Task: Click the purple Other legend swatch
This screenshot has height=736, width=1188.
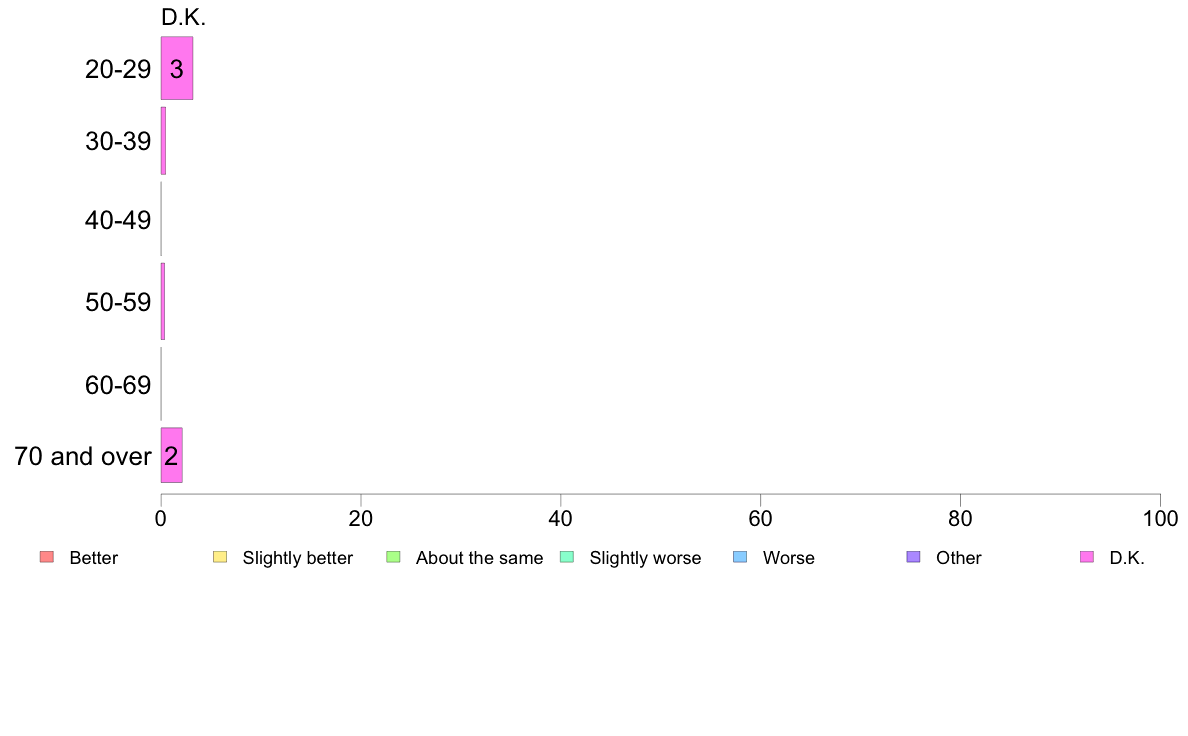Action: click(x=913, y=557)
